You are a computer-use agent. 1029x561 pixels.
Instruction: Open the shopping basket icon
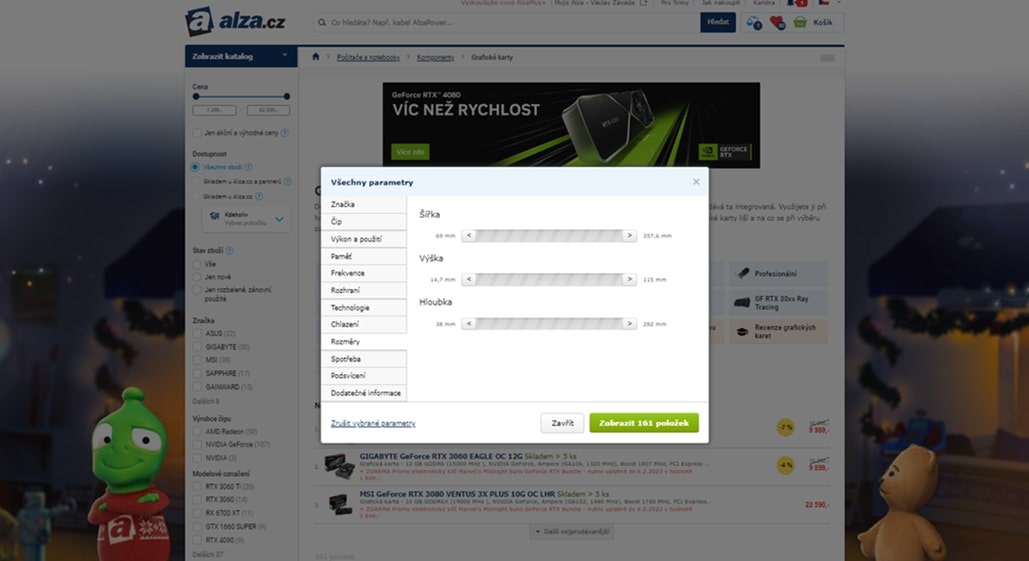click(x=800, y=22)
